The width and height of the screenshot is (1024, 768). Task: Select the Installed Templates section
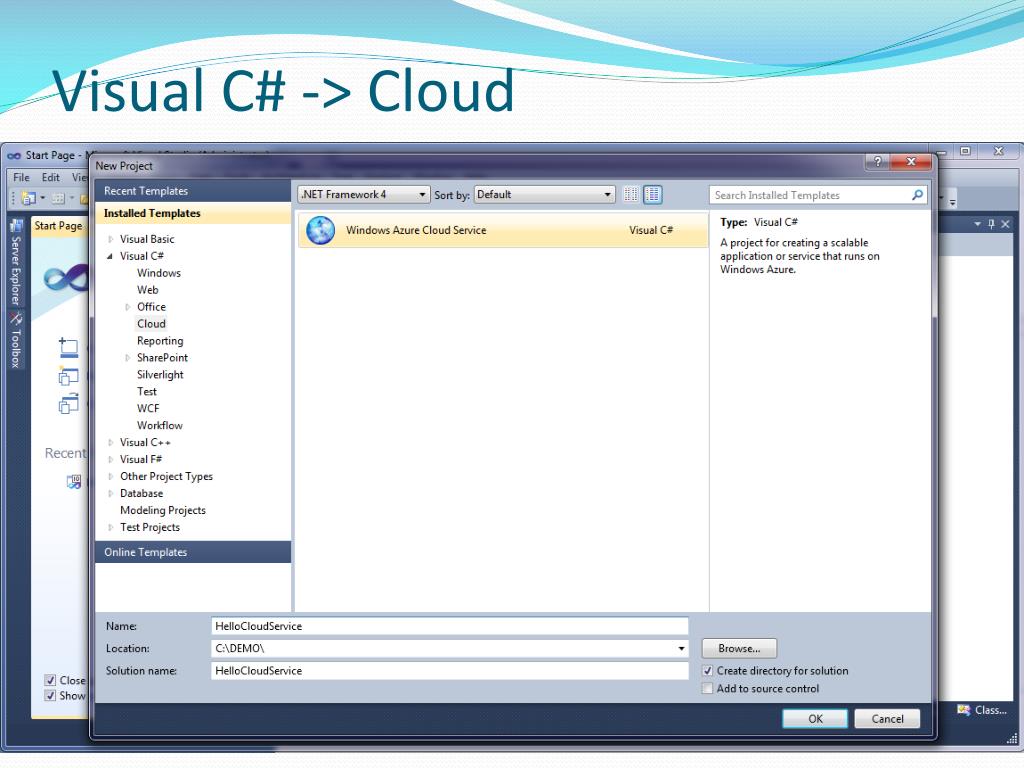pos(193,213)
